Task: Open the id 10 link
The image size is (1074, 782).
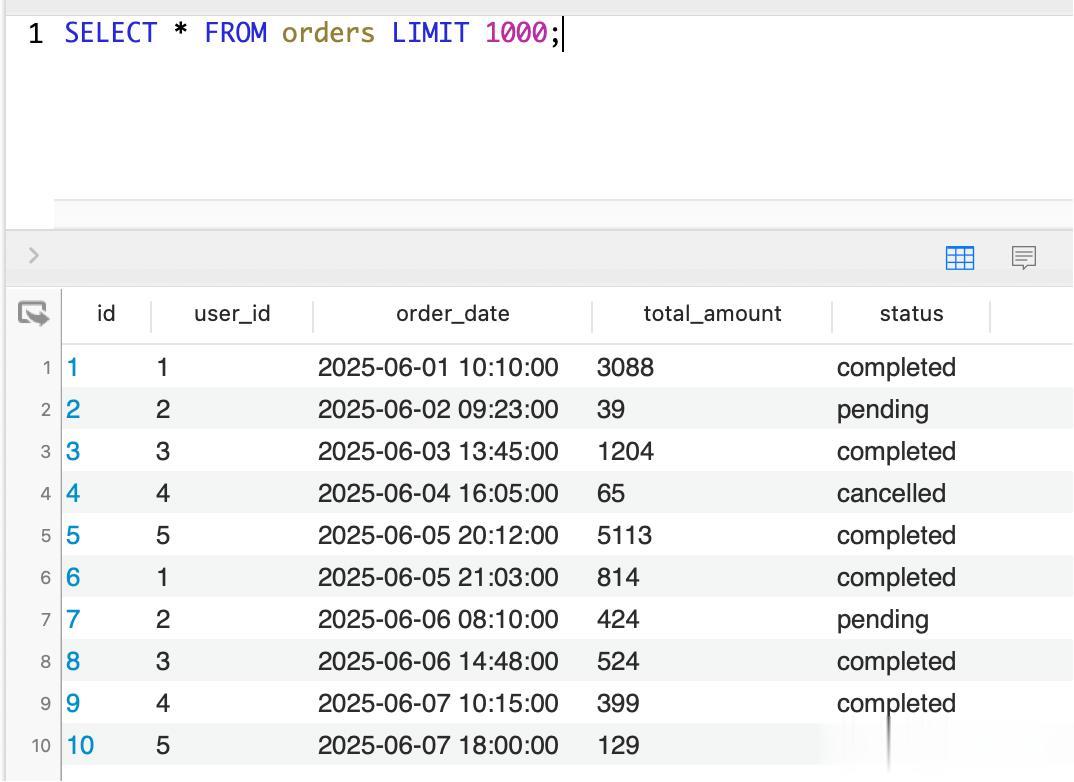Action: [x=80, y=746]
